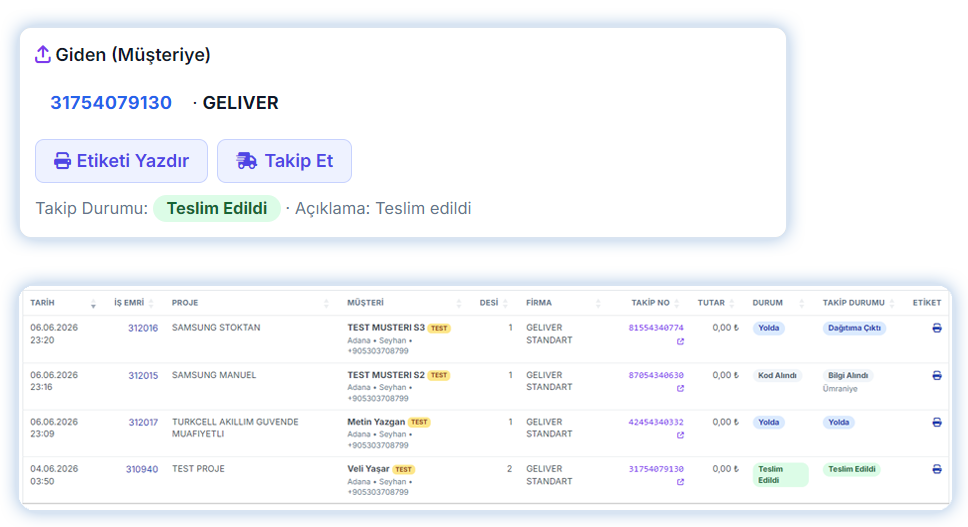Image resolution: width=968 pixels, height=527 pixels.
Task: Open external link icon under 87054340630
Action: [680, 388]
